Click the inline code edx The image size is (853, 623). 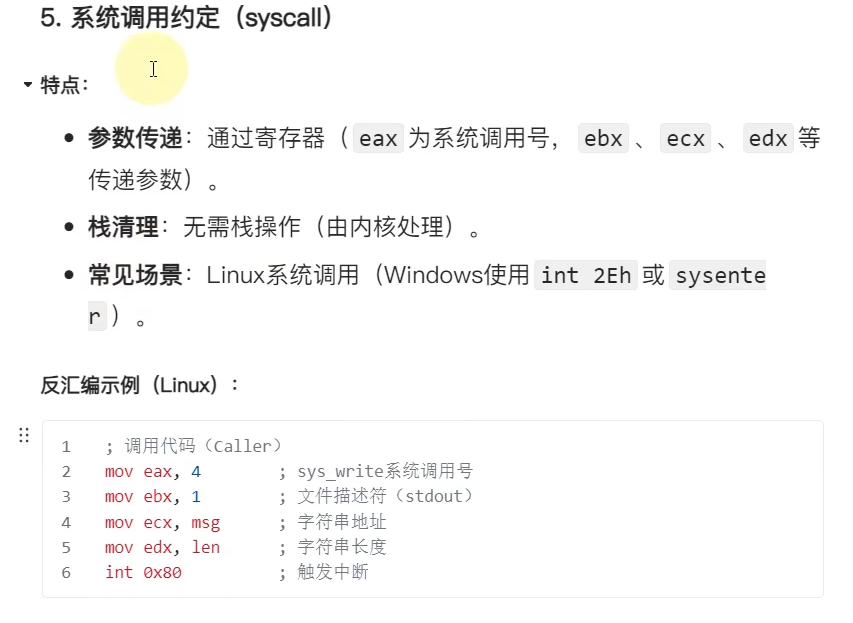(x=768, y=139)
